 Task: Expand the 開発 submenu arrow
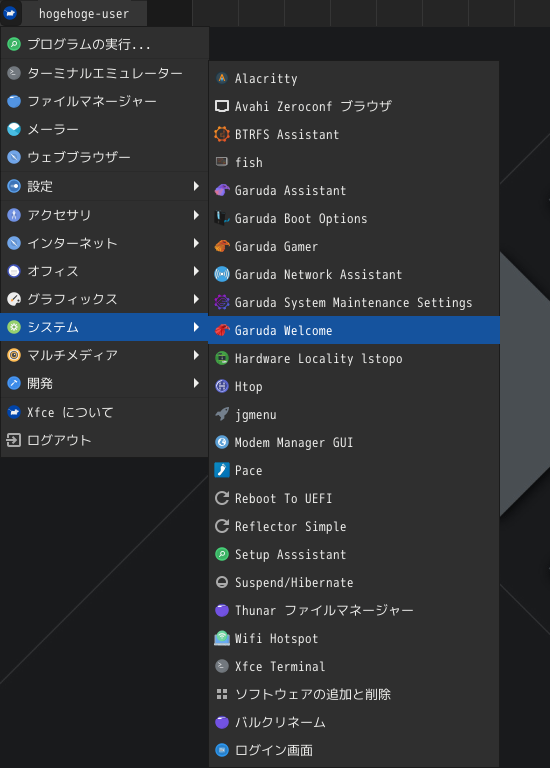196,383
